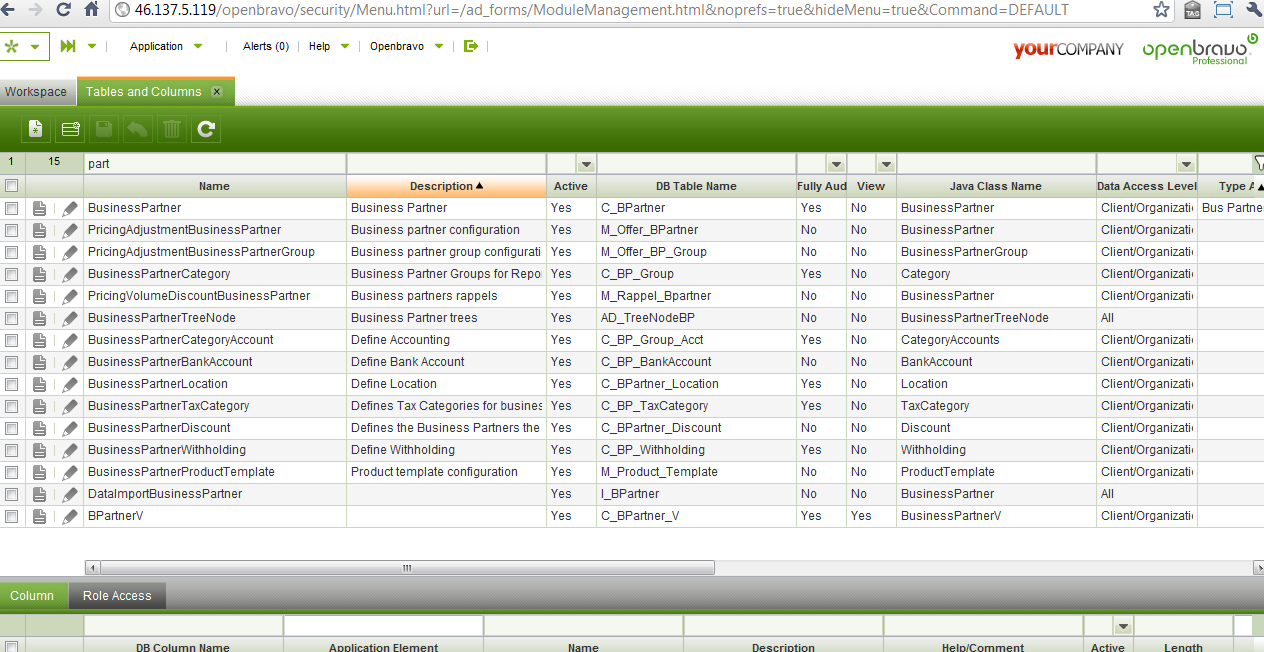Click the filter funnel icon in grid header

pyautogui.click(x=1258, y=163)
